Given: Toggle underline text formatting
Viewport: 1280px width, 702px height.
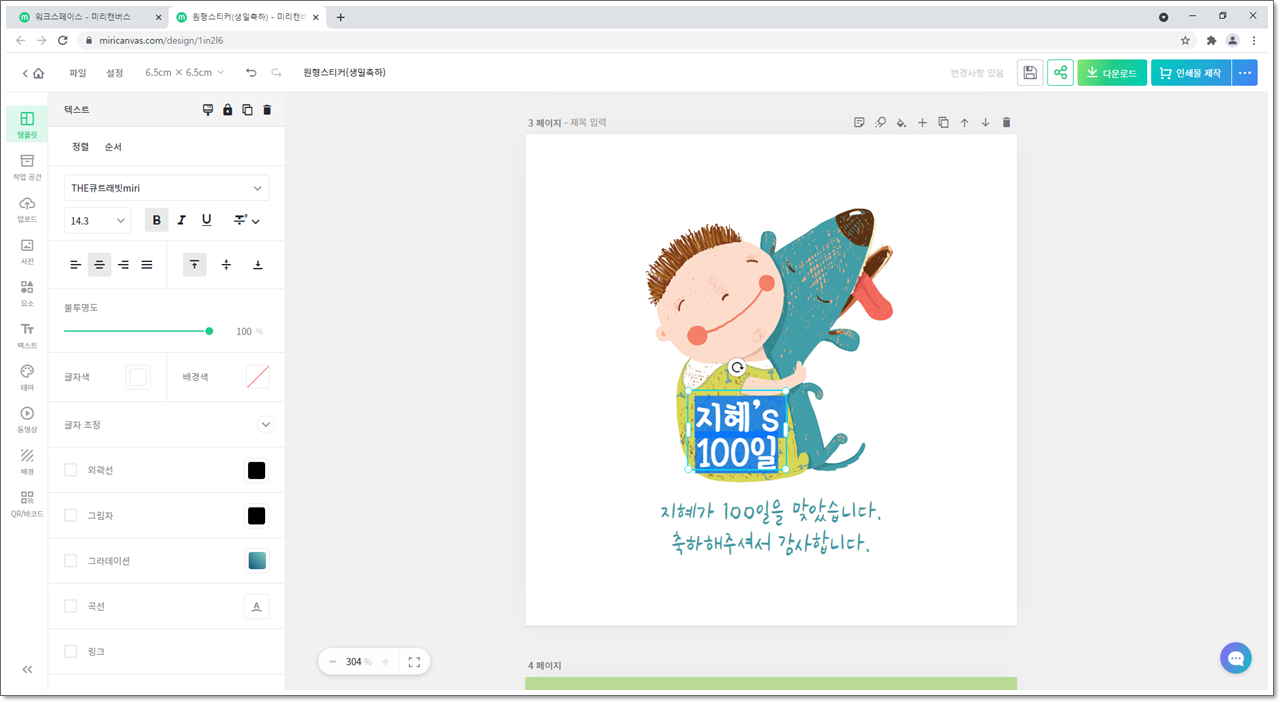Looking at the screenshot, I should 207,220.
